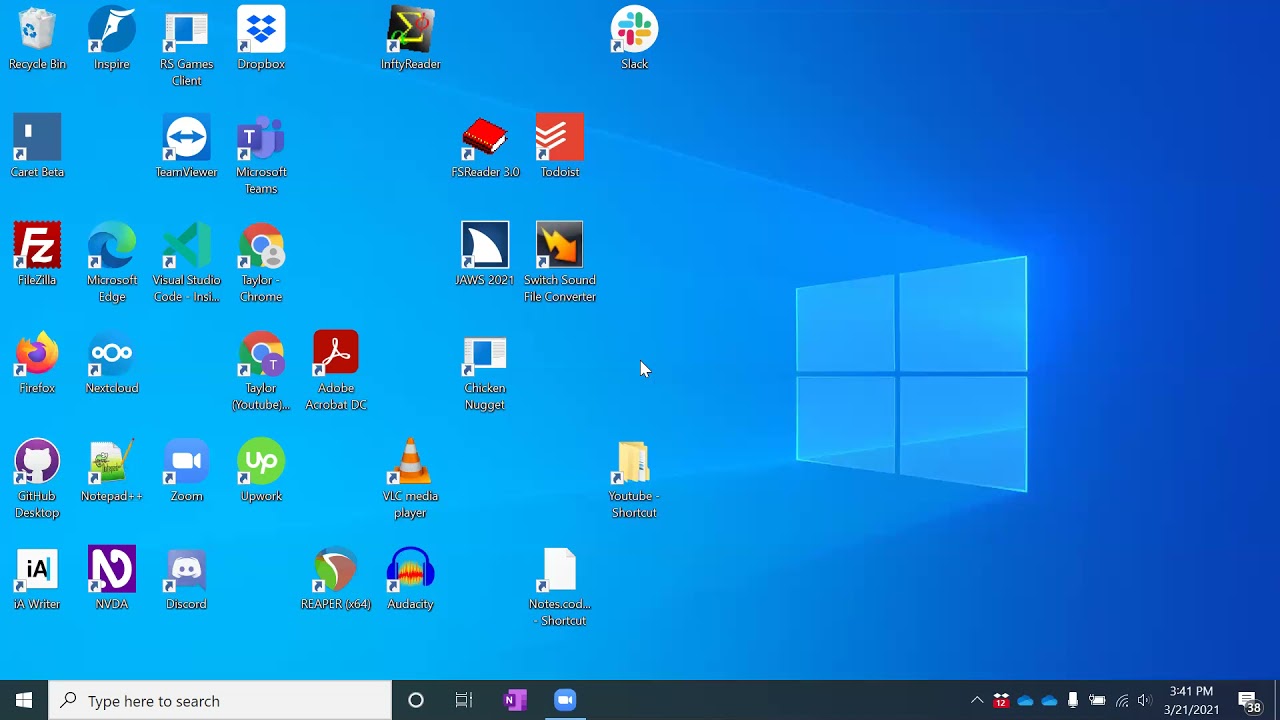Screen dimensions: 1280x720
Task: Open the Notepad++ desktop shortcut
Action: coord(111,472)
